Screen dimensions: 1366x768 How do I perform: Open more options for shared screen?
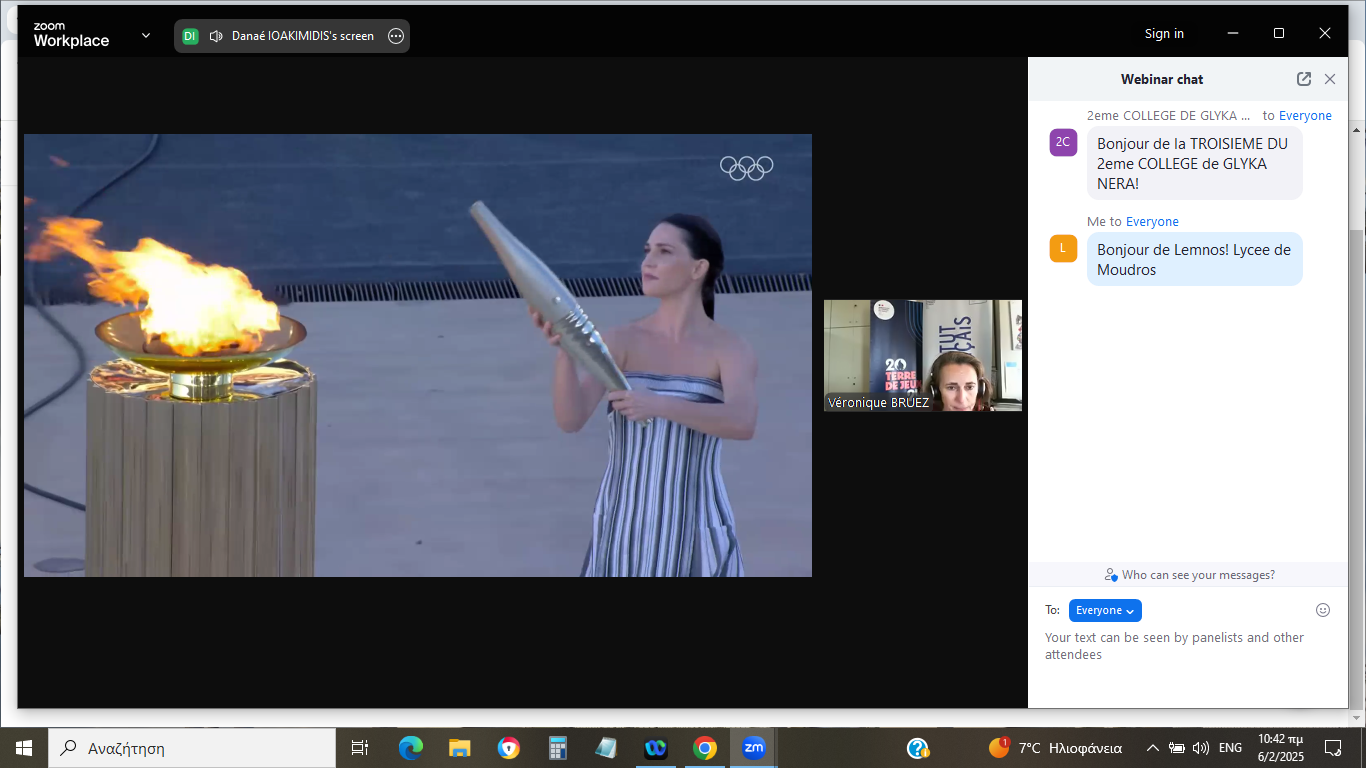(396, 36)
